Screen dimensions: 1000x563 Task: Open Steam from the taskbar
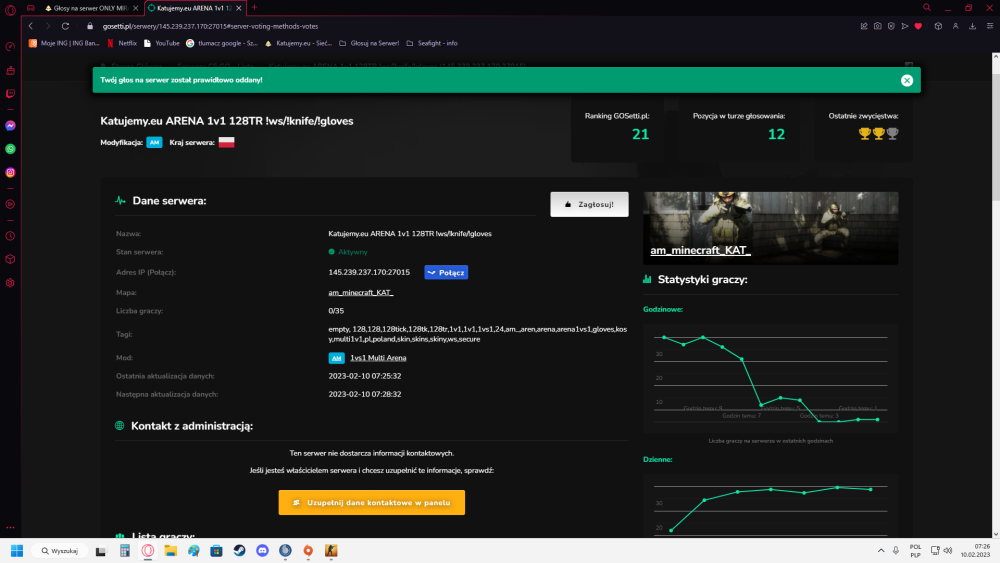239,551
